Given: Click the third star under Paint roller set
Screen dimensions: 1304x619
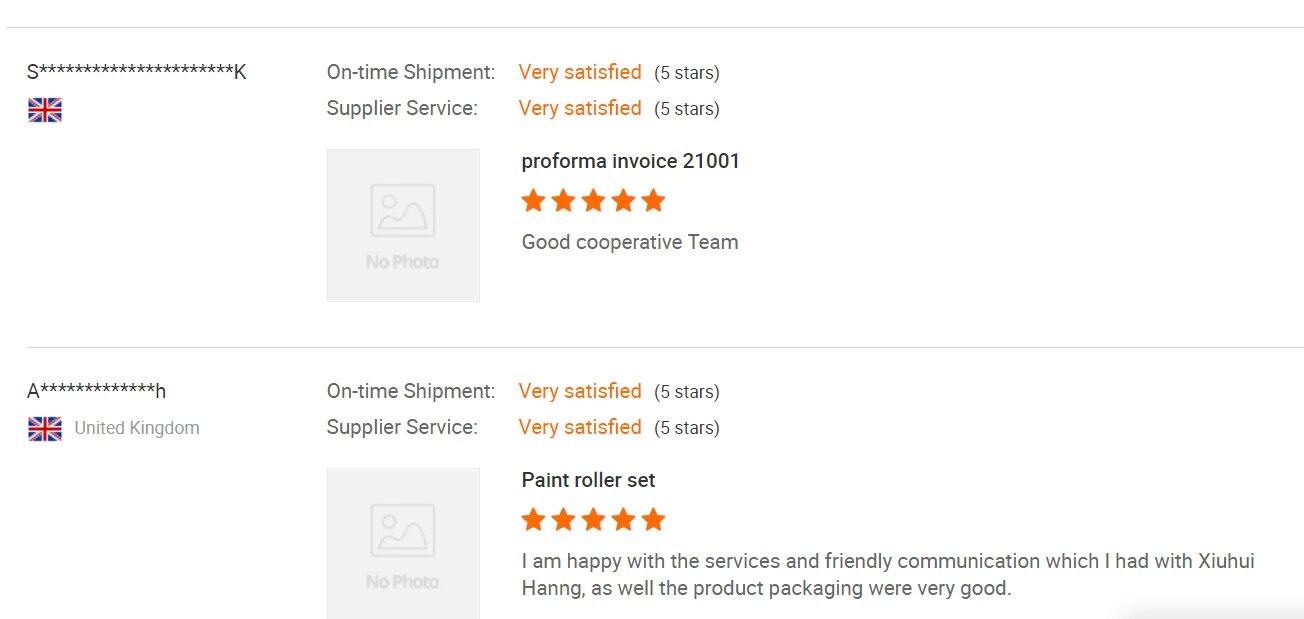Looking at the screenshot, I should coord(594,520).
